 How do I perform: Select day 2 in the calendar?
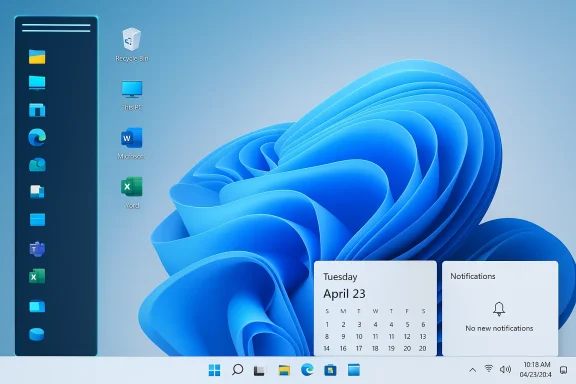pyautogui.click(x=343, y=325)
